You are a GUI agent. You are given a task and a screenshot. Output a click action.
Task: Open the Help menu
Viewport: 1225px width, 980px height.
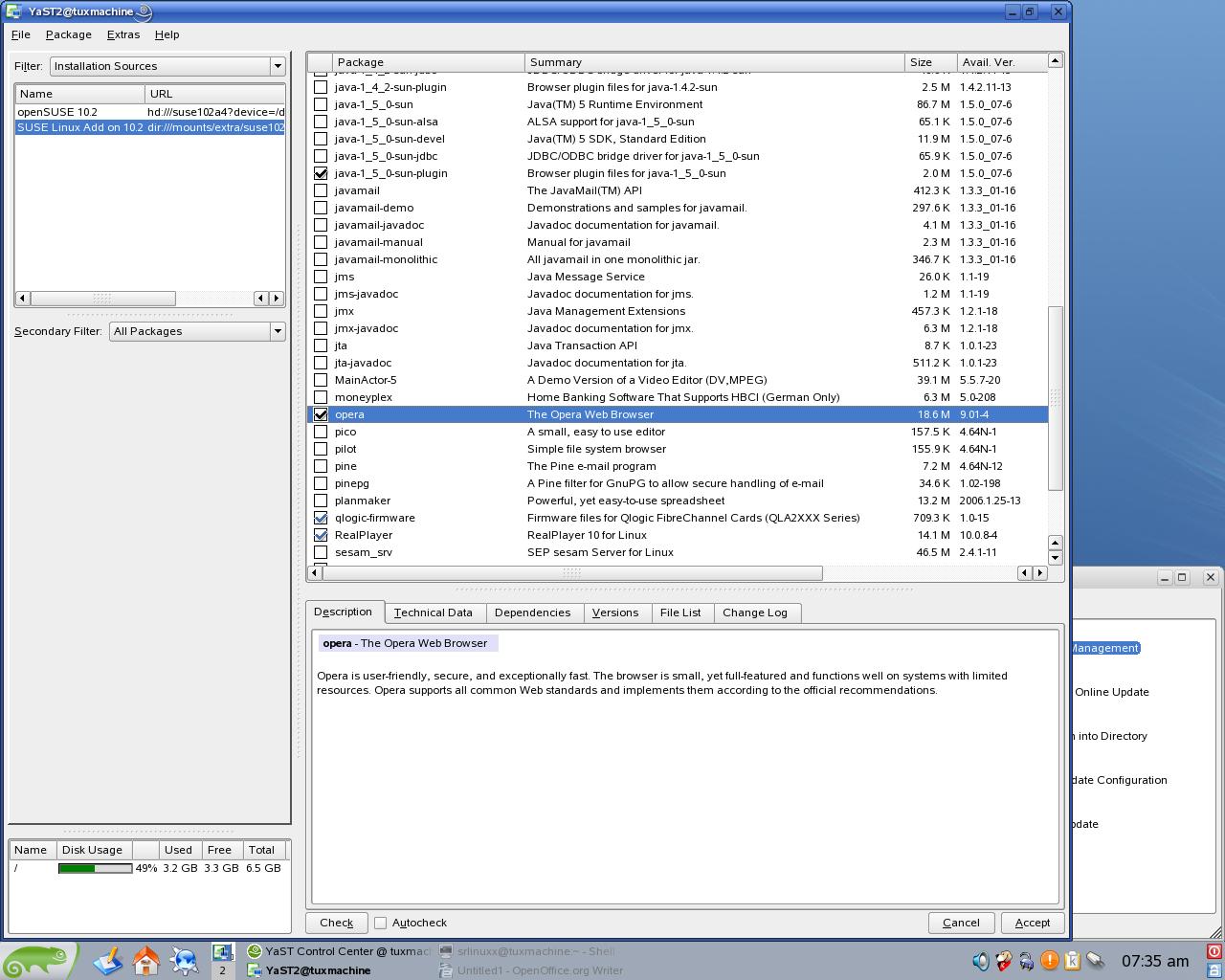[x=167, y=34]
